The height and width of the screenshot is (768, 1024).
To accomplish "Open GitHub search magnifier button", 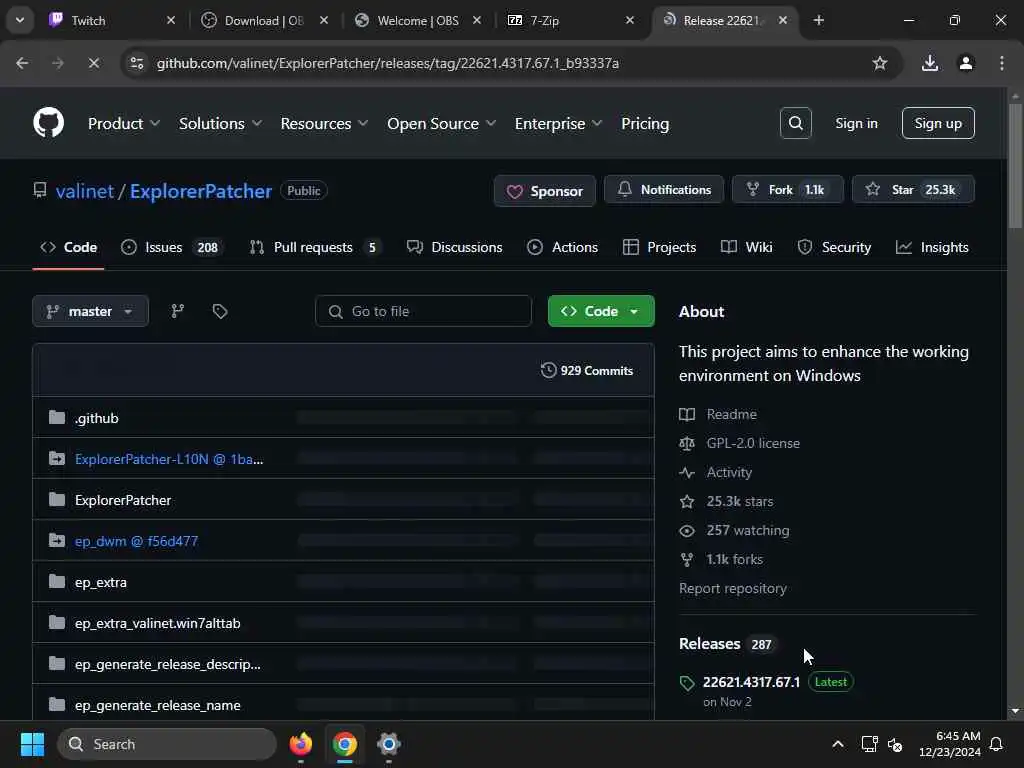I will tap(795, 123).
